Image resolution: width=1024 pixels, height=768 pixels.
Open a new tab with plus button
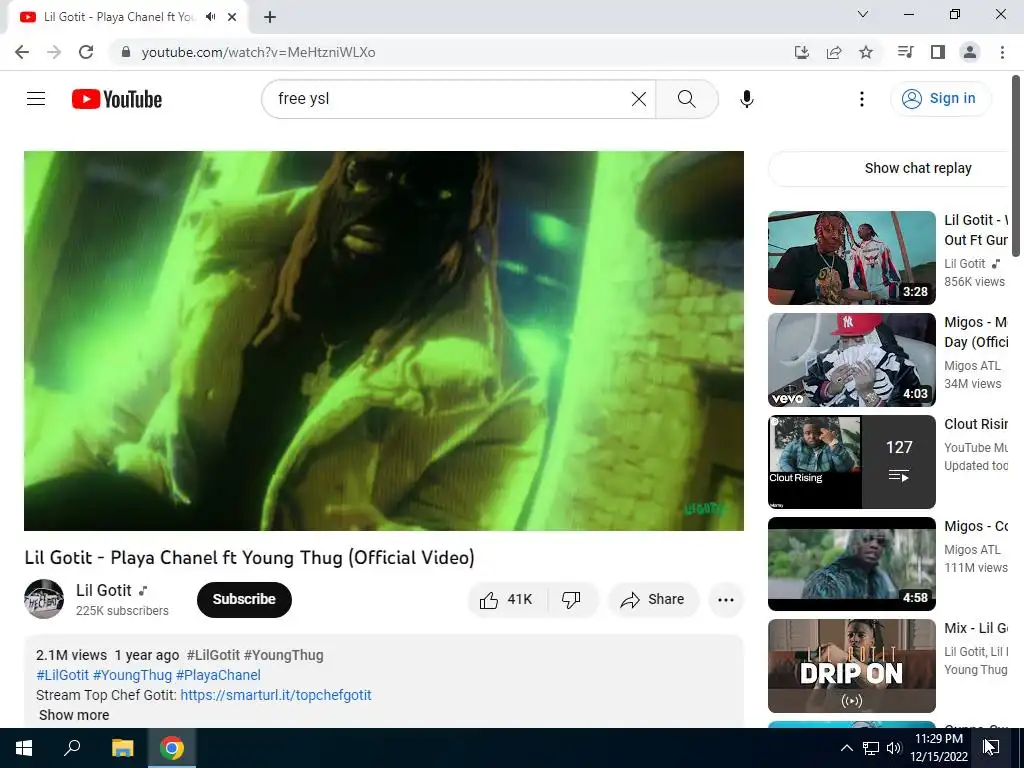[270, 17]
